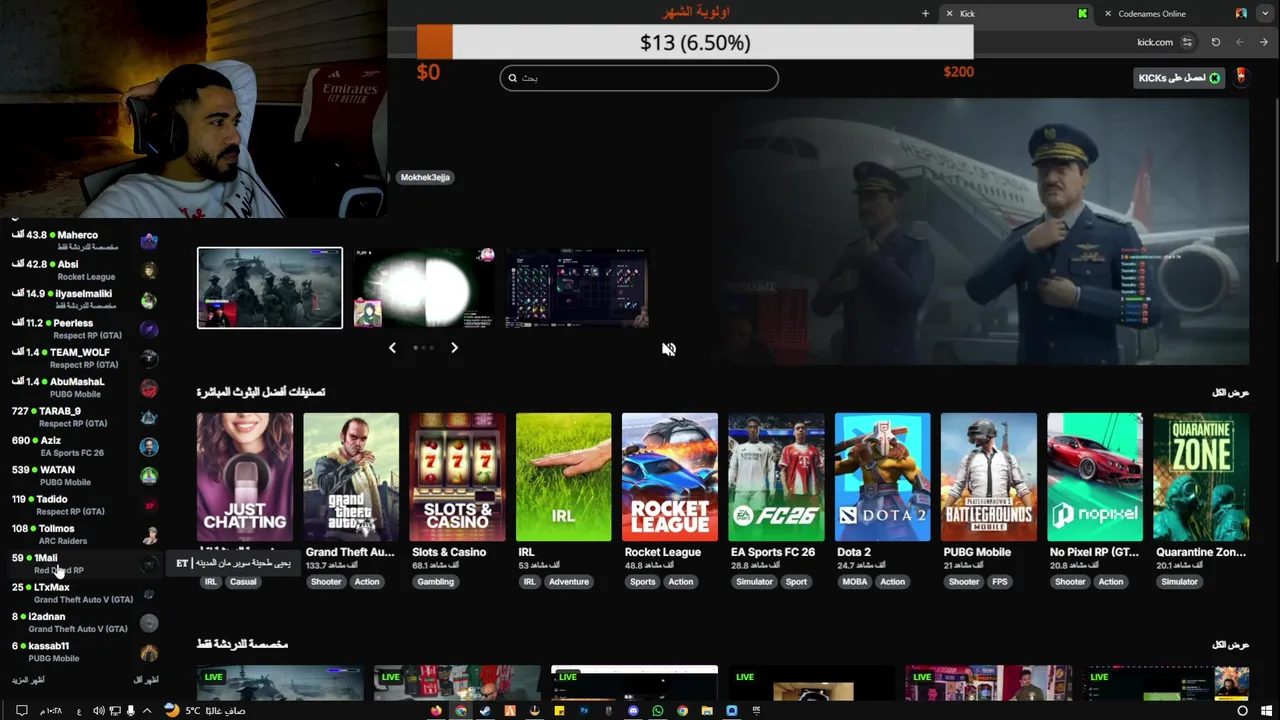Click the FPS tag under PUBG Mobile
The height and width of the screenshot is (720, 1280).
click(x=999, y=581)
